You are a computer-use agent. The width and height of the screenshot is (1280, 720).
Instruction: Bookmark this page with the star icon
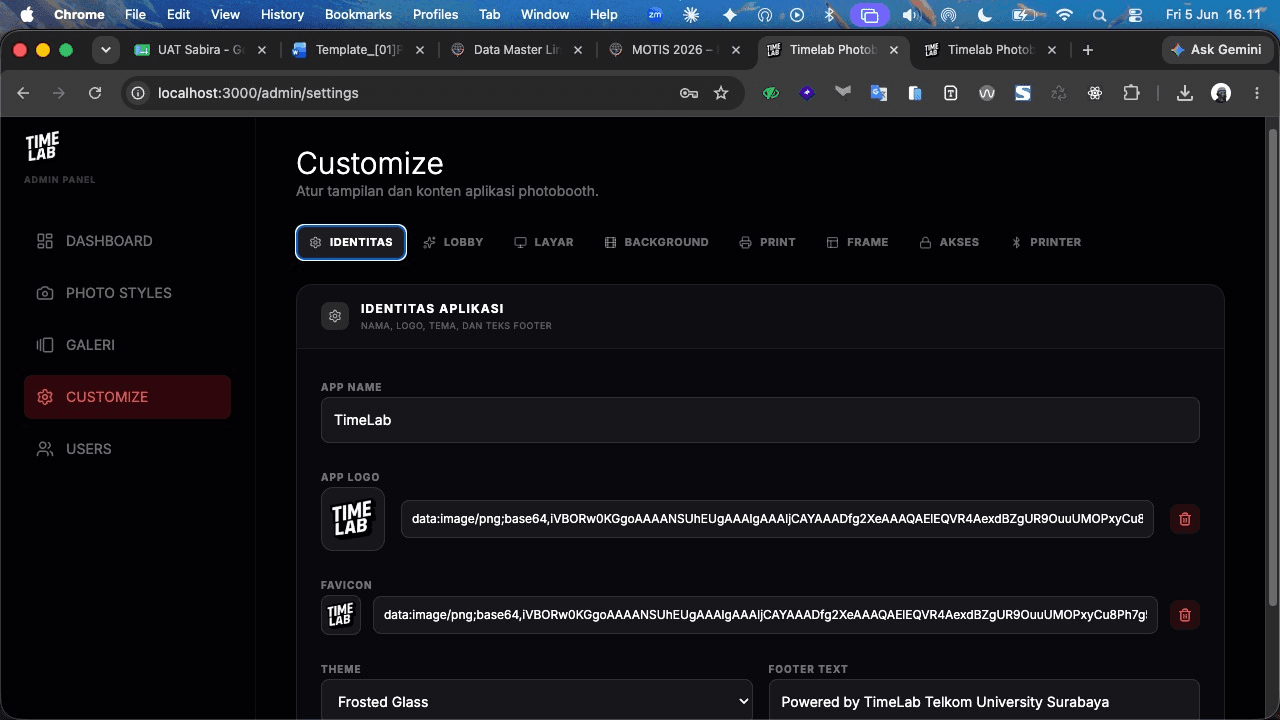[x=721, y=93]
